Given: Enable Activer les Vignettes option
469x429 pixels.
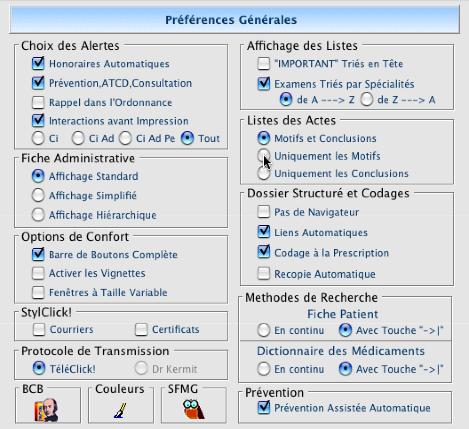Looking at the screenshot, I should click(x=38, y=273).
